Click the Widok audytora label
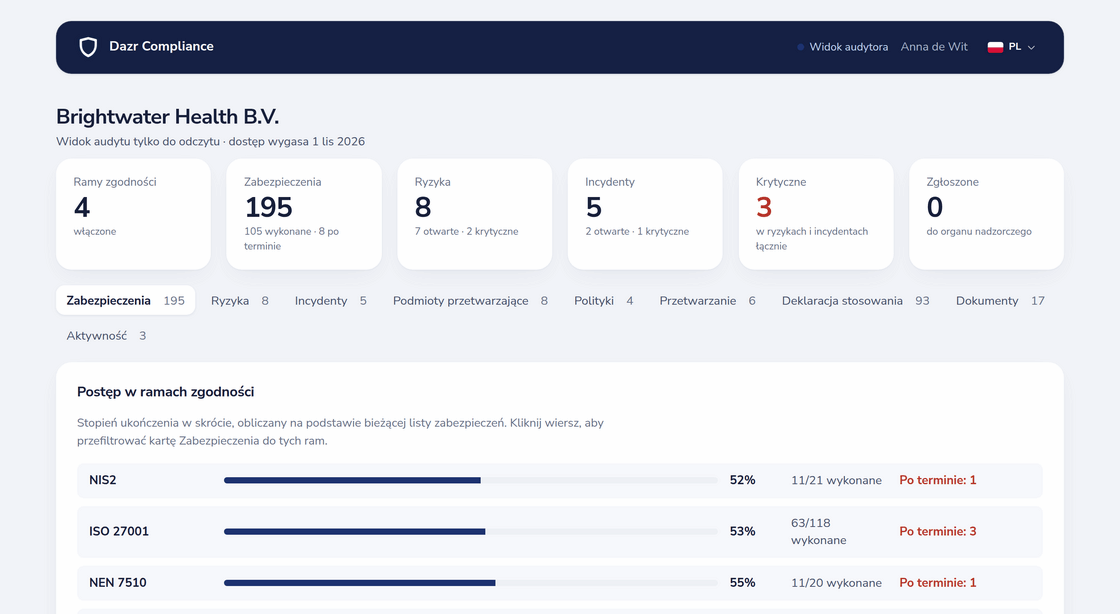The image size is (1120, 614). pos(849,47)
